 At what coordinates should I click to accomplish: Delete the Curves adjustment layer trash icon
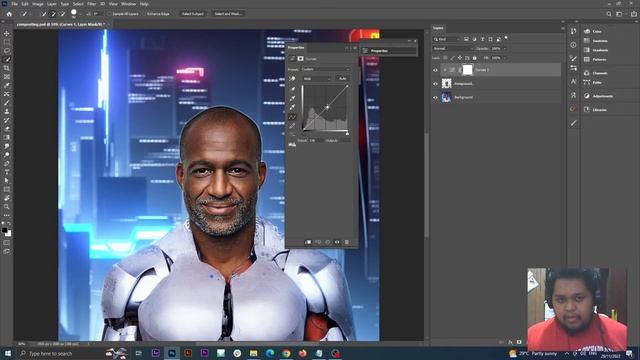(x=347, y=242)
